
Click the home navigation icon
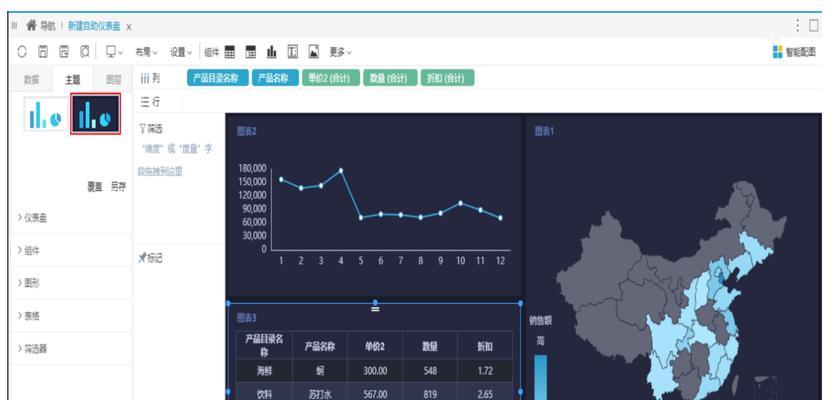(x=31, y=25)
